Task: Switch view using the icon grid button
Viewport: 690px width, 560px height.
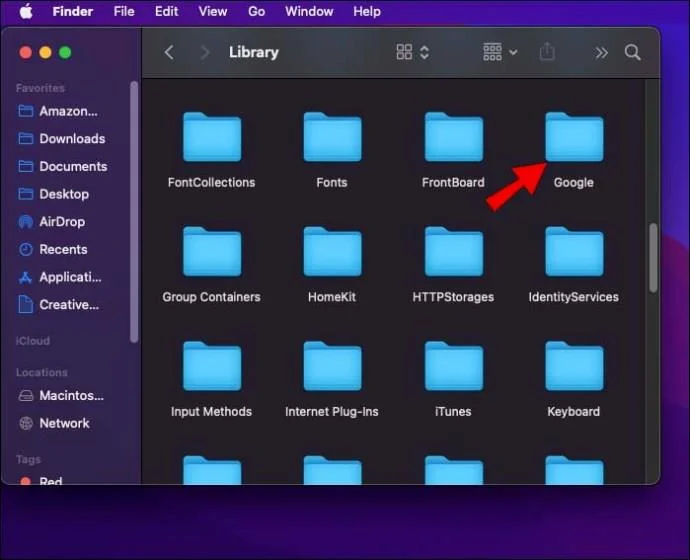Action: click(412, 52)
